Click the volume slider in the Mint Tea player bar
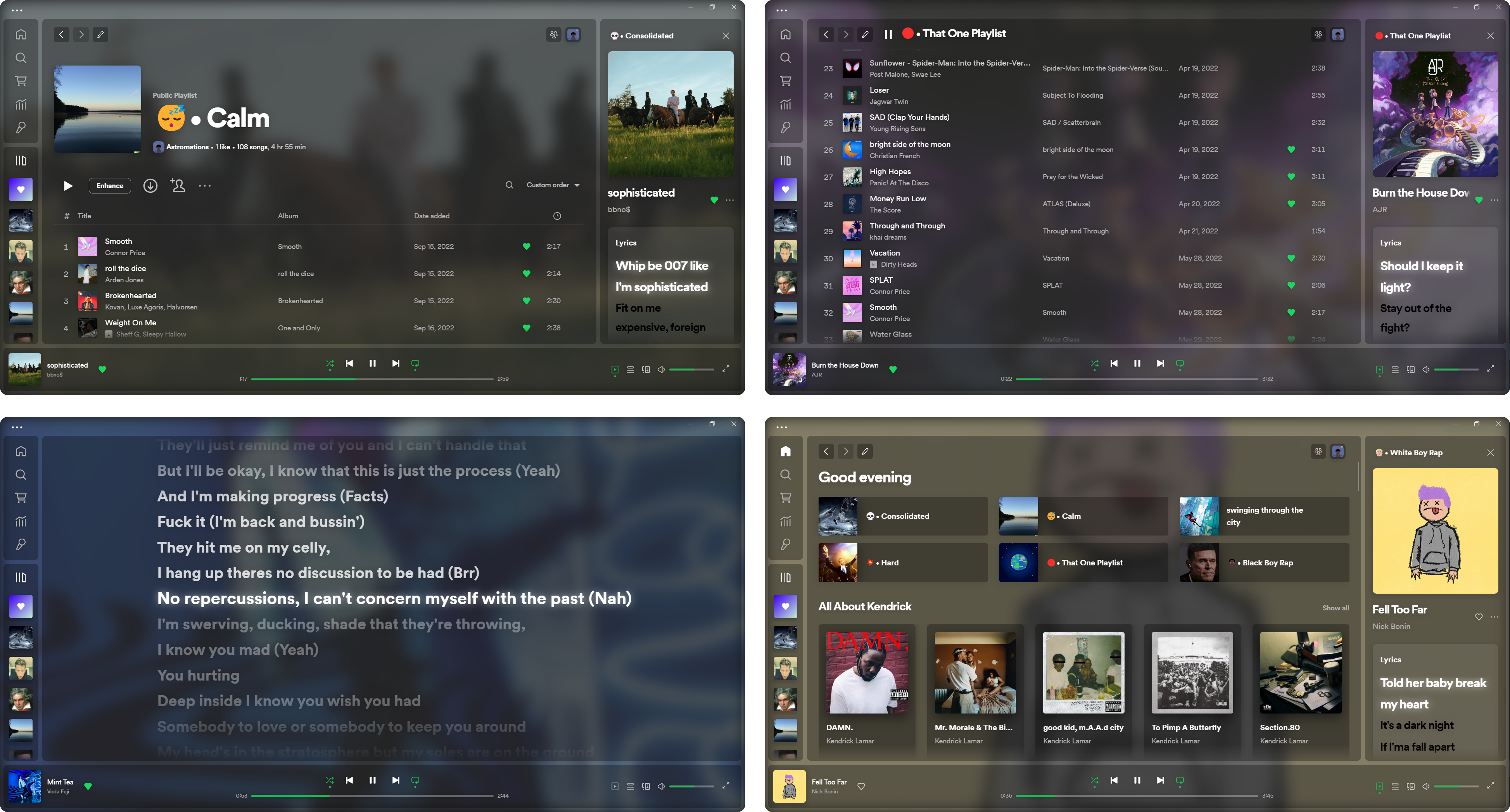1510x812 pixels. point(691,786)
